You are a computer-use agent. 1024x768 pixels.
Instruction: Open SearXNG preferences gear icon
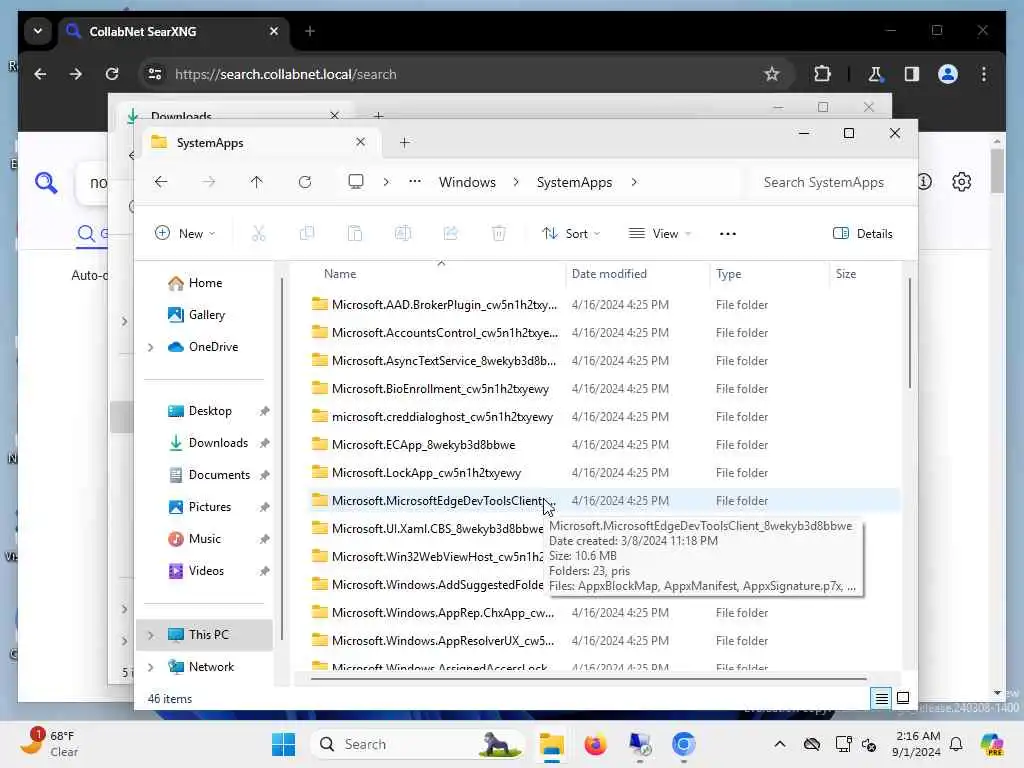pyautogui.click(x=961, y=182)
